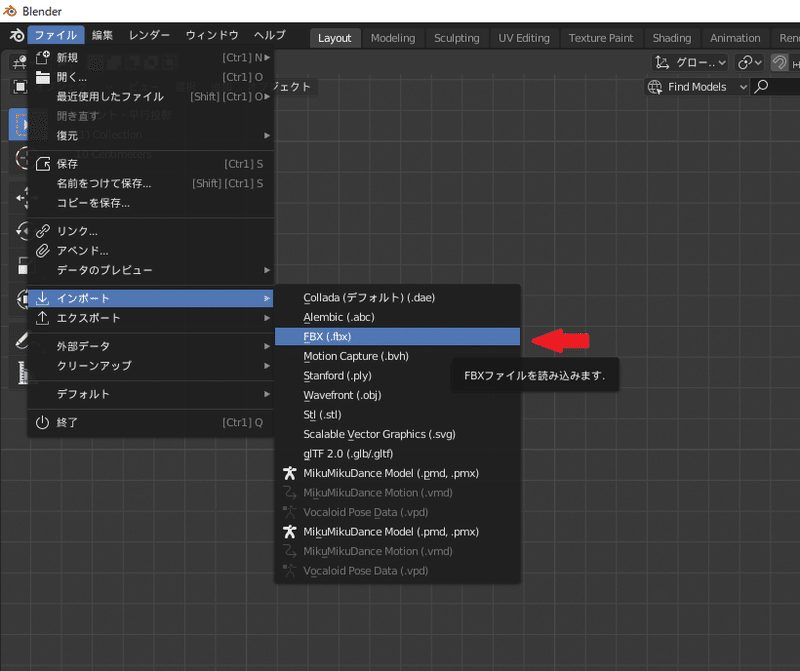Import Wavefront (.obj) file
The height and width of the screenshot is (671, 800).
[x=397, y=395]
